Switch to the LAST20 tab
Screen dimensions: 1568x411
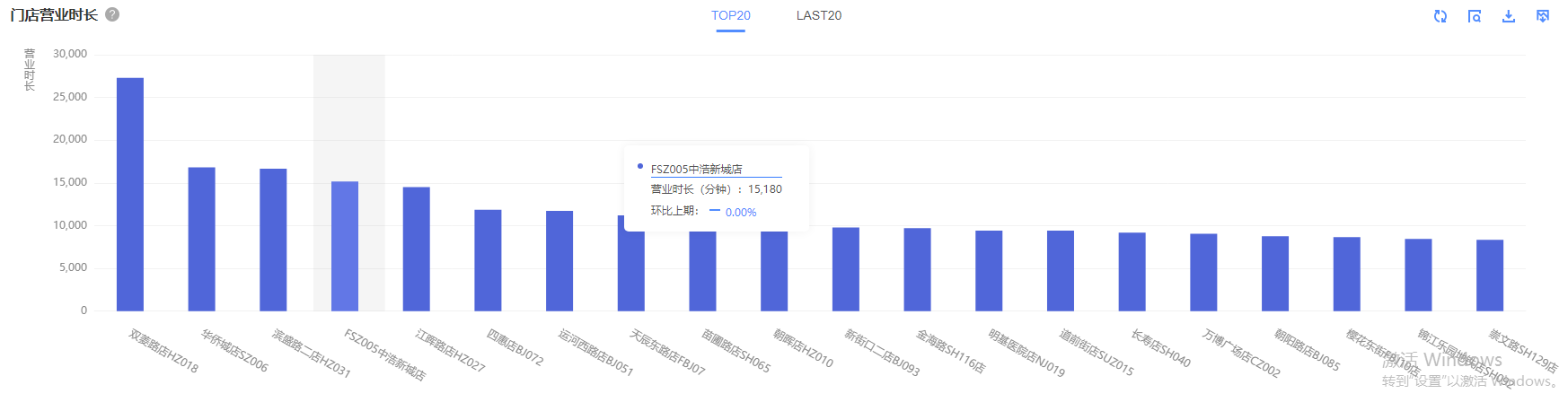(x=819, y=15)
